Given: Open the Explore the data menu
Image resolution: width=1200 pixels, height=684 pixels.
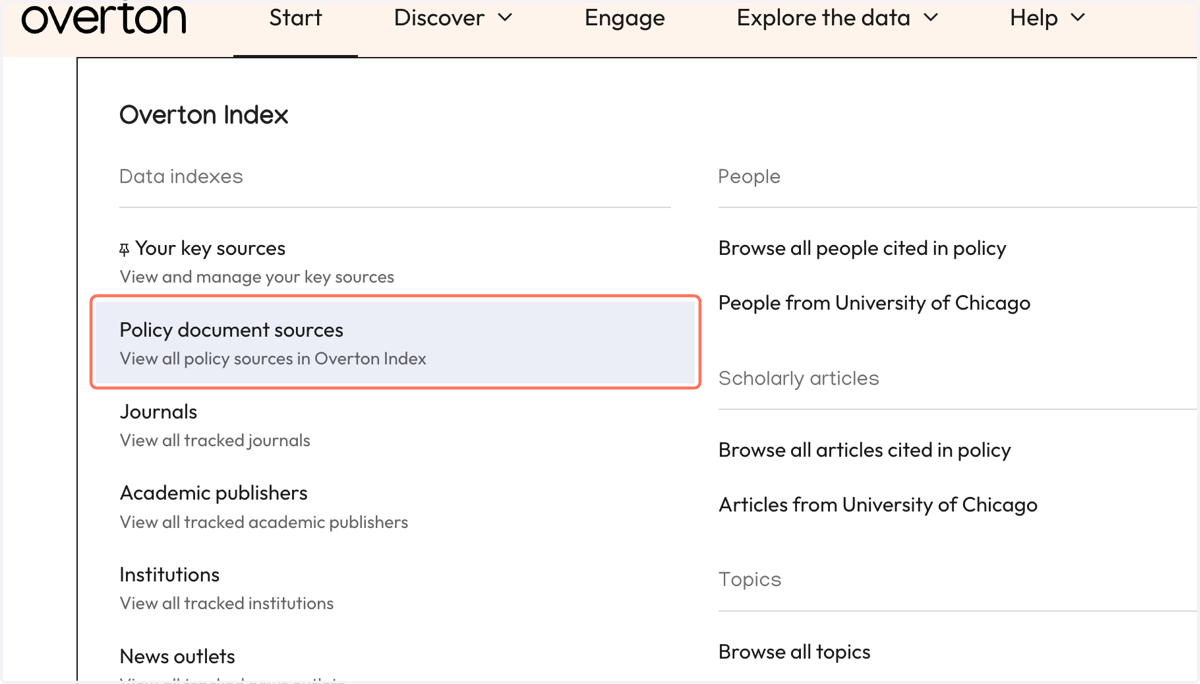Looking at the screenshot, I should click(838, 18).
